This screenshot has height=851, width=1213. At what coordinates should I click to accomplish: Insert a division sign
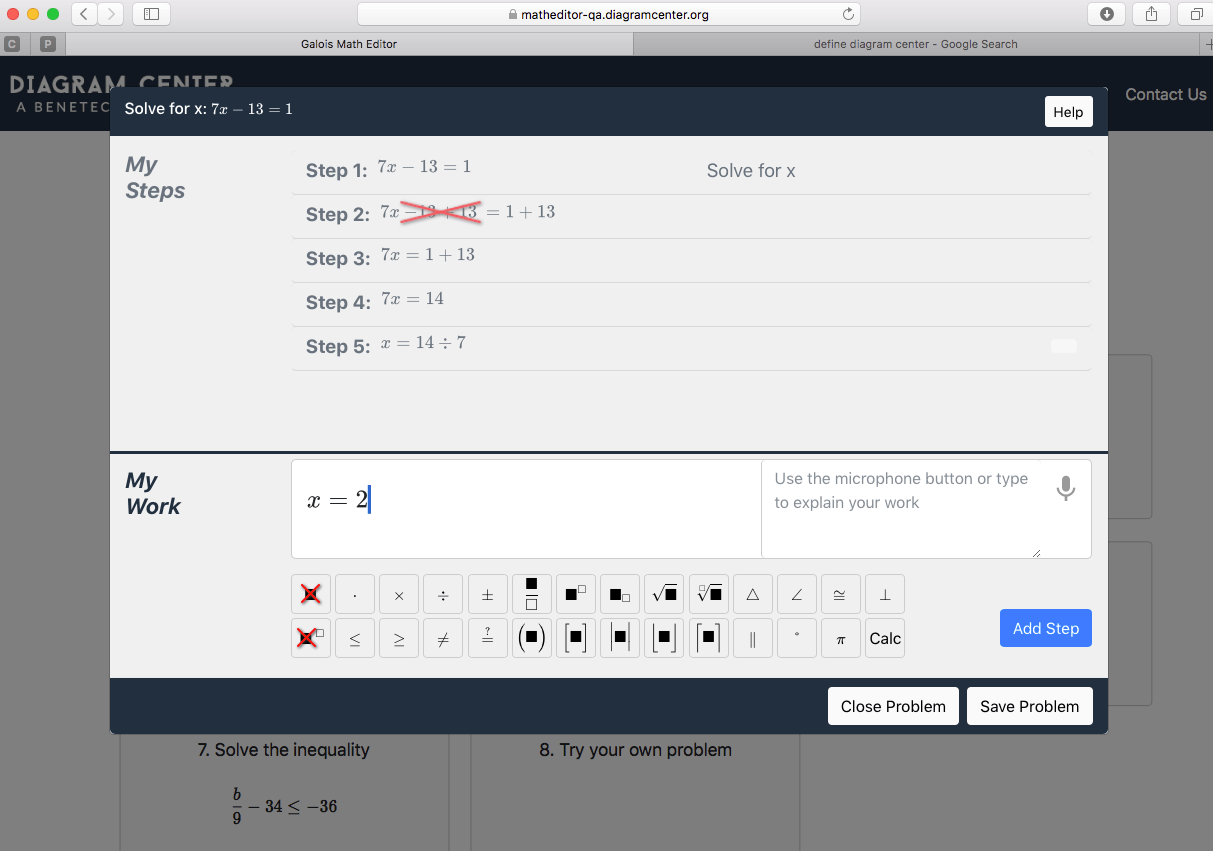443,593
